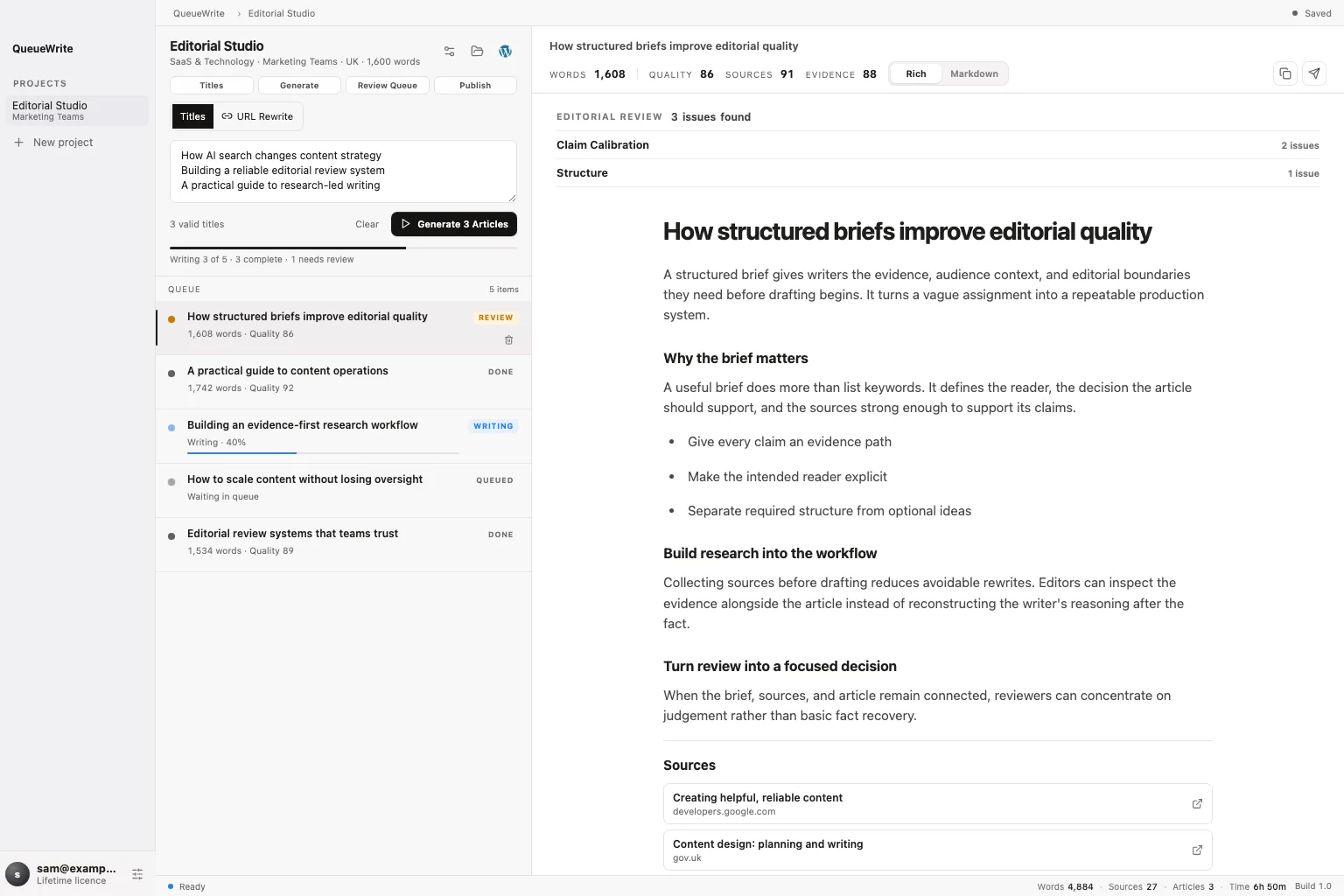Viewport: 1344px width, 896px height.
Task: Open account preferences icon beside sam@examp...
Action: 137,874
